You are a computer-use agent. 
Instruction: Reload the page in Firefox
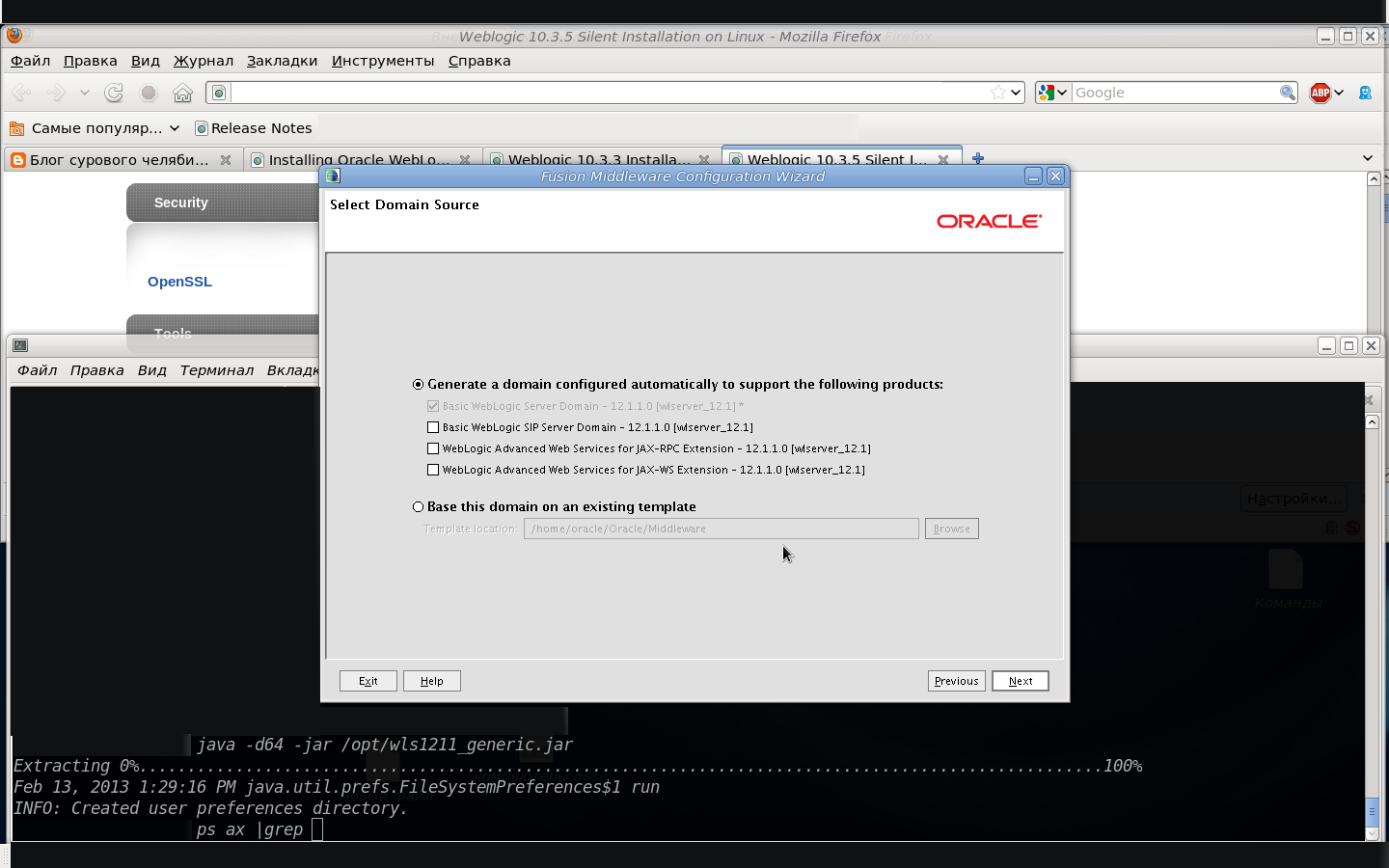pyautogui.click(x=114, y=93)
